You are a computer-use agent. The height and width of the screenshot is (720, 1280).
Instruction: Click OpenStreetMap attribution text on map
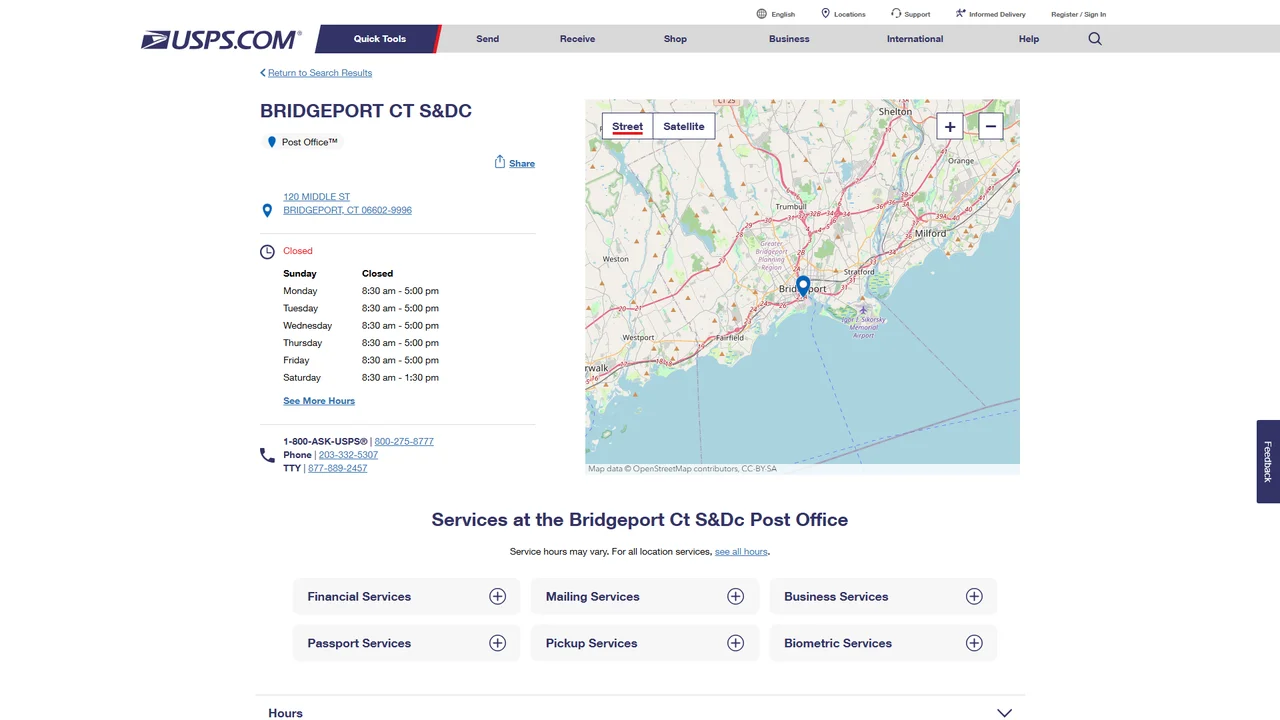[x=682, y=469]
